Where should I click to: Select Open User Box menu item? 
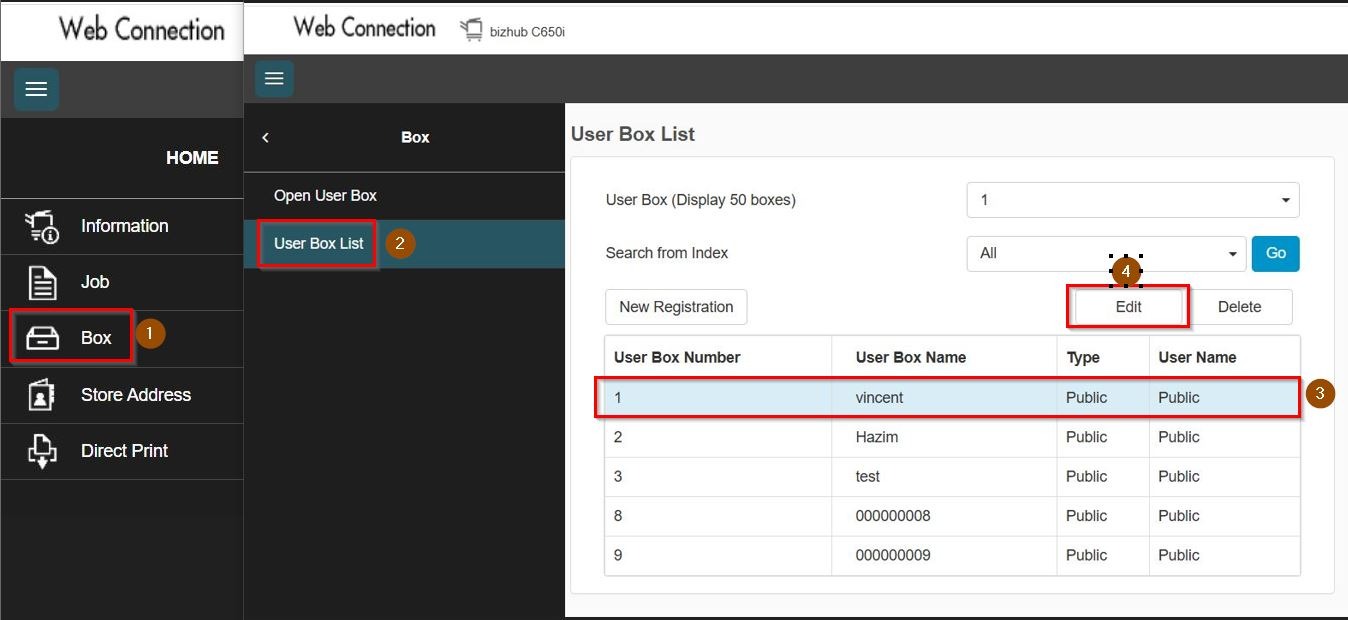325,196
